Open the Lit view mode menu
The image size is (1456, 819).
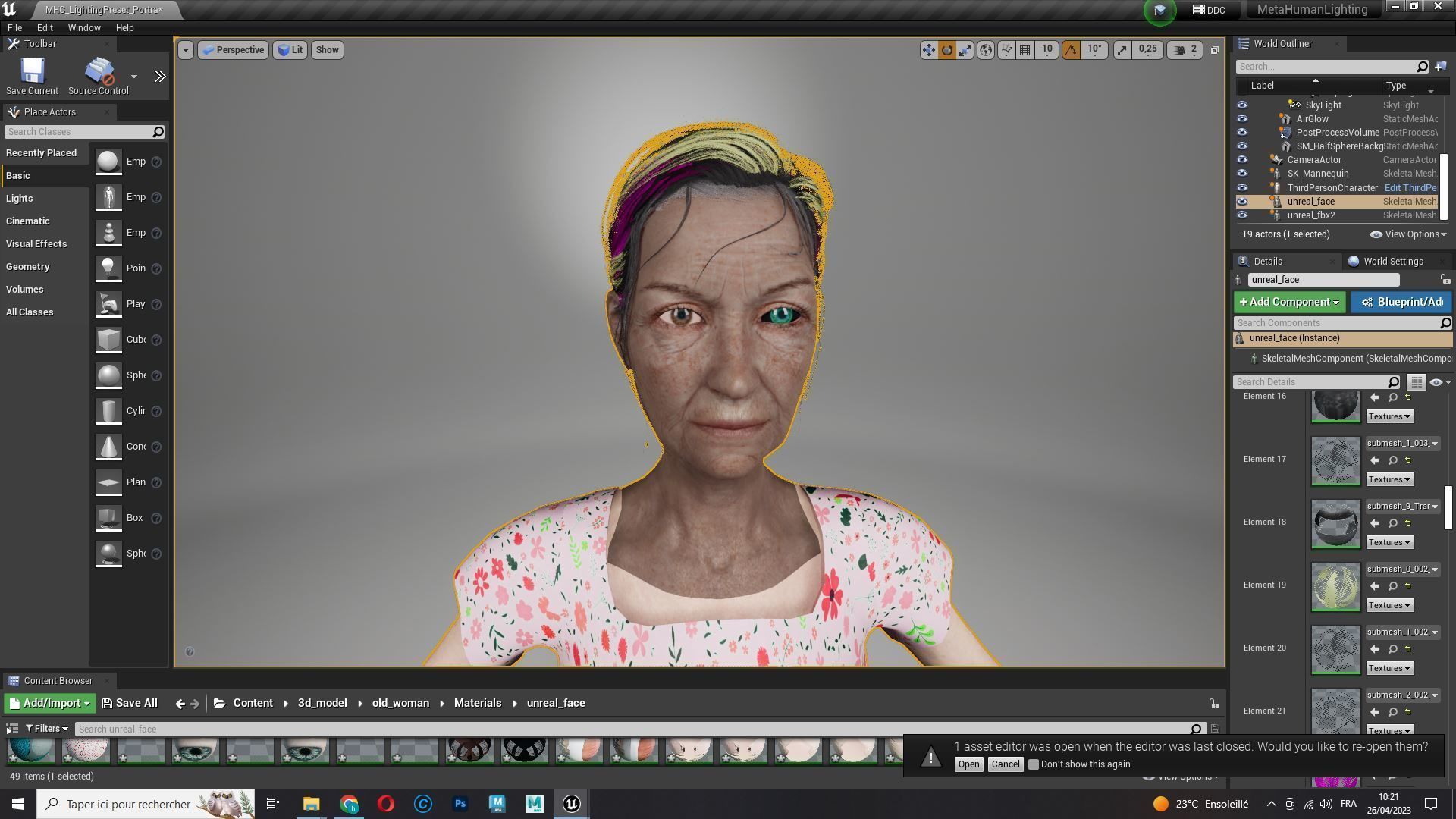(x=290, y=50)
